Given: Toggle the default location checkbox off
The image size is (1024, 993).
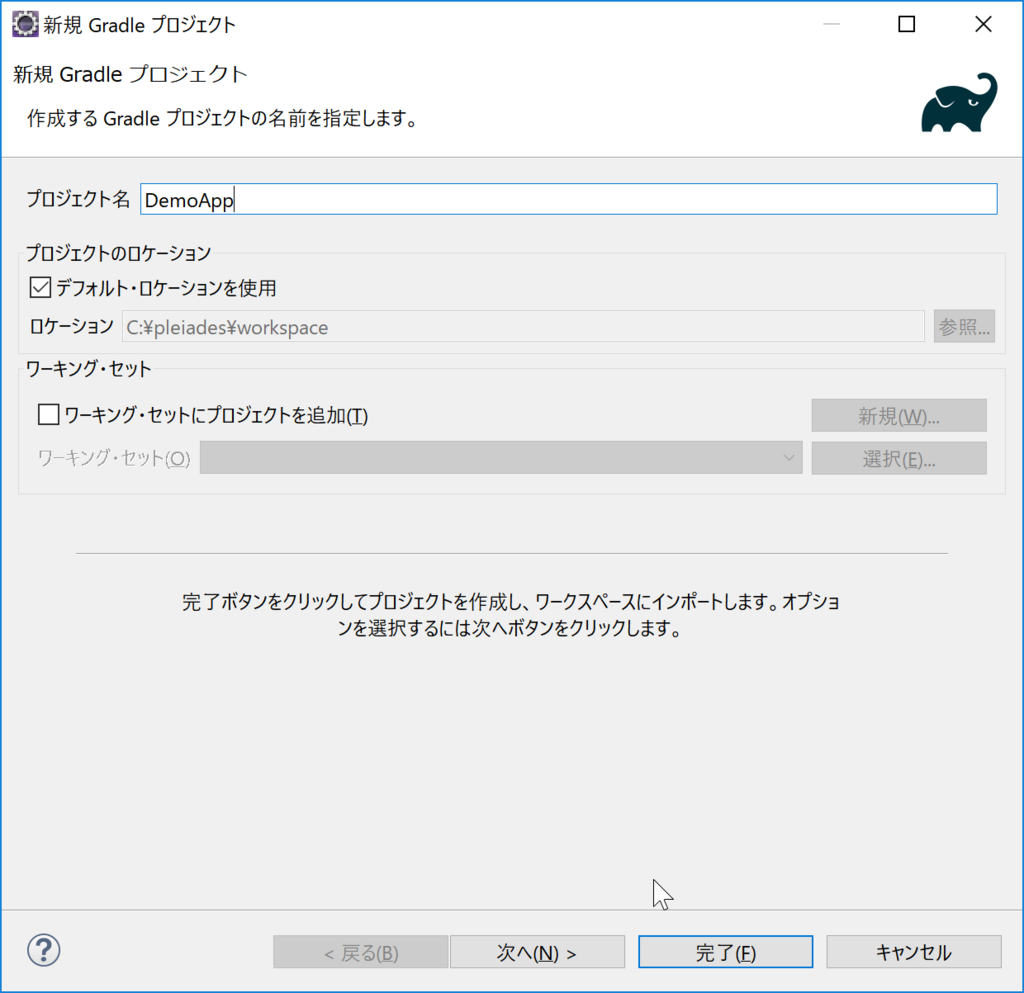Looking at the screenshot, I should point(42,288).
